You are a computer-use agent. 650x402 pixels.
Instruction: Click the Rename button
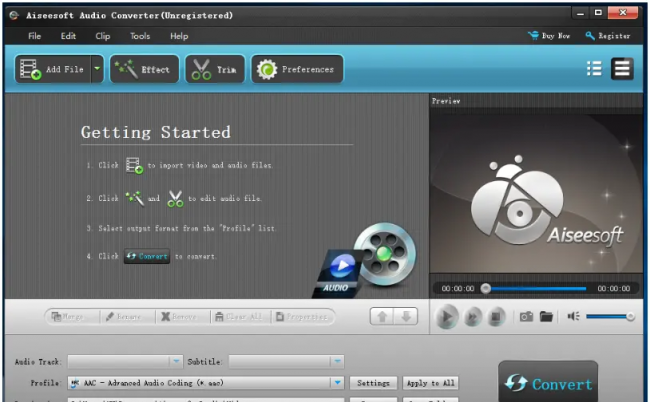tap(124, 317)
